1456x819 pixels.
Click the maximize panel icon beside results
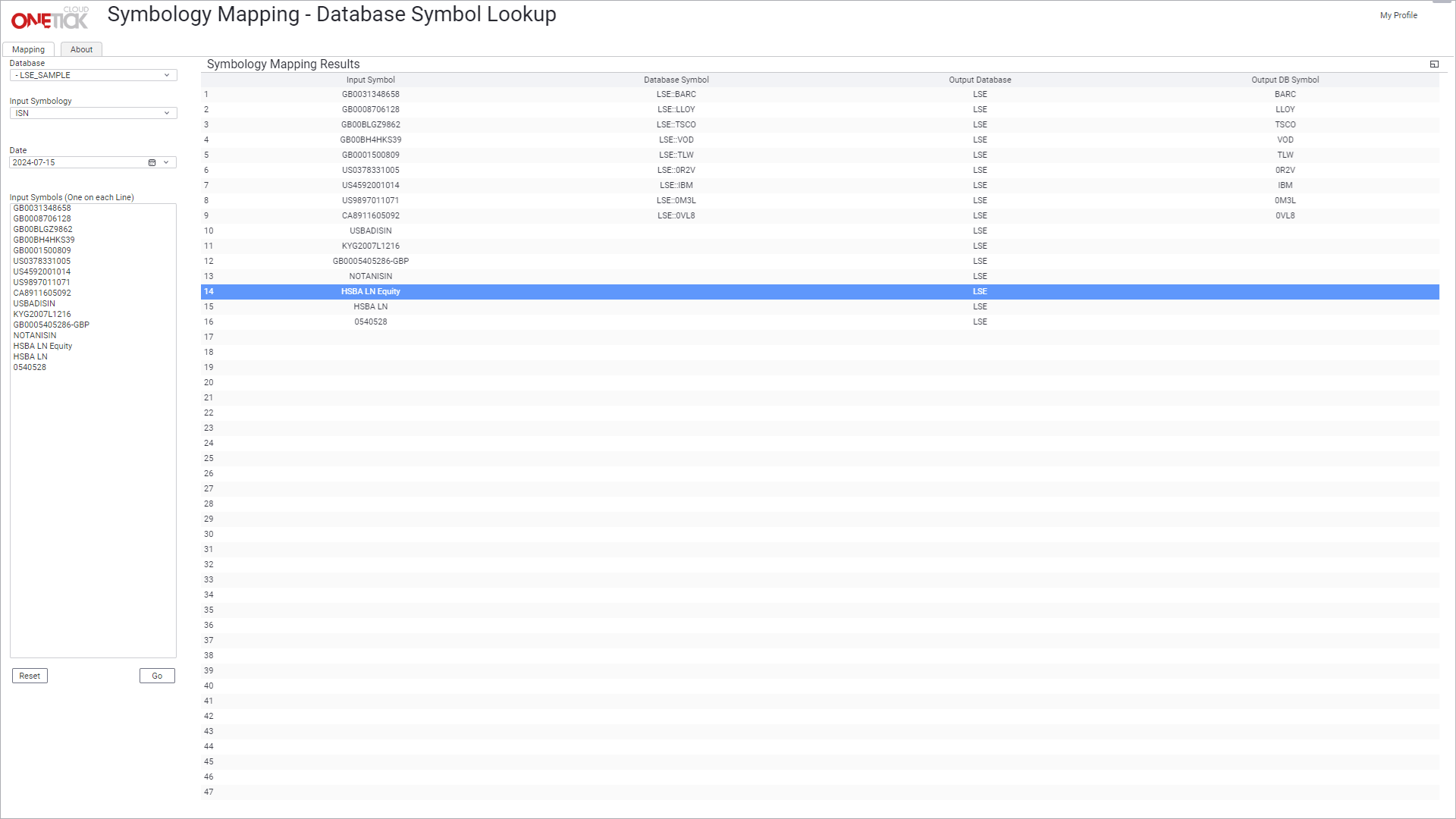[x=1434, y=64]
